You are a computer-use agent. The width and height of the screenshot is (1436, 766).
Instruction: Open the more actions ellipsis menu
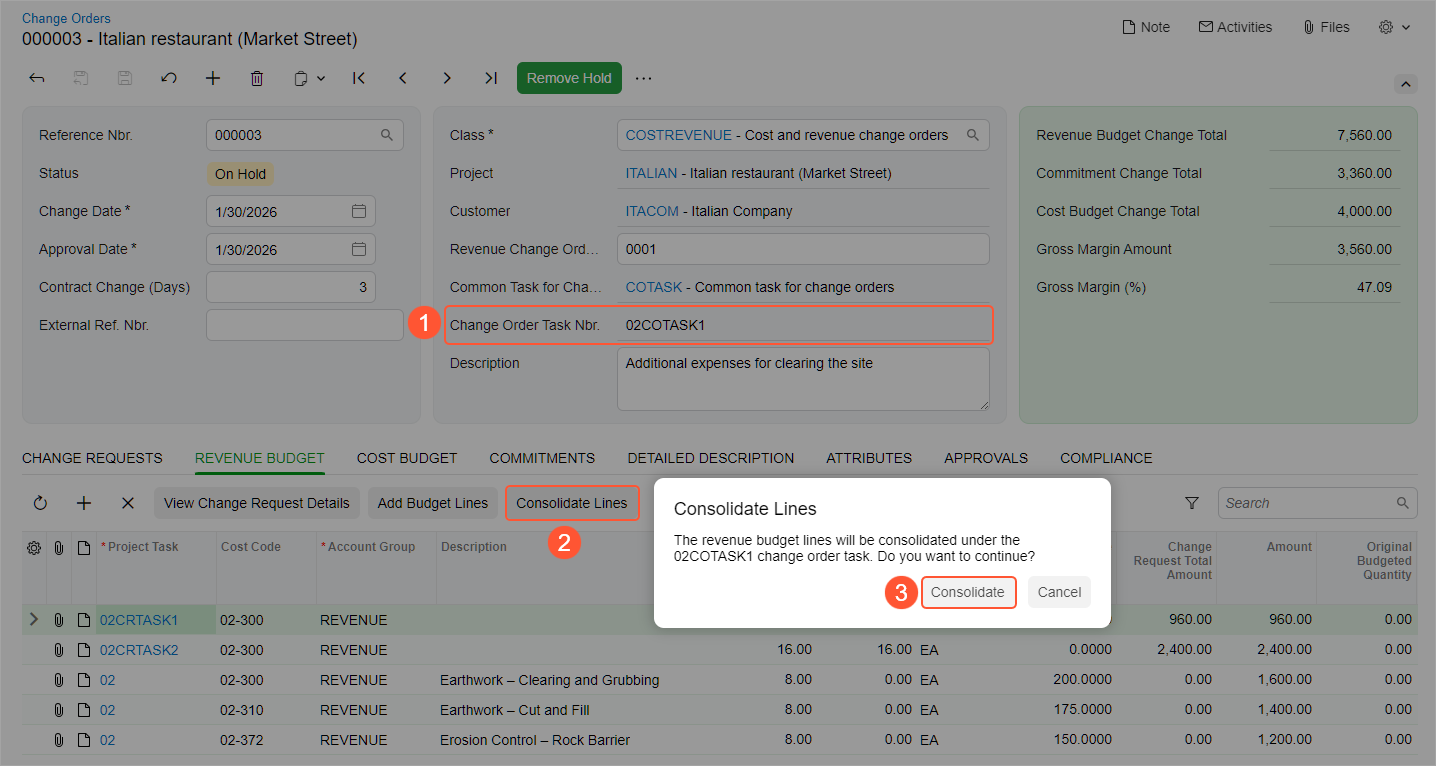[x=643, y=78]
